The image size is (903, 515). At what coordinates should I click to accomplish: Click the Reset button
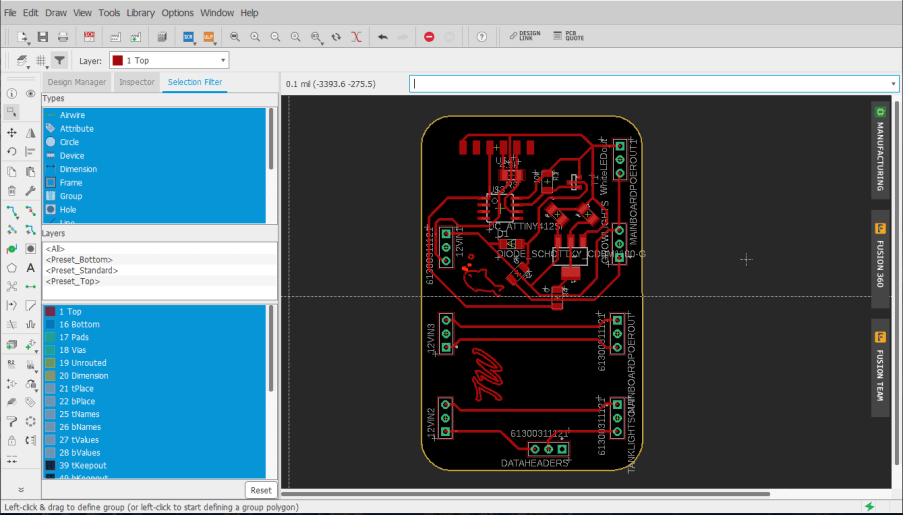(261, 490)
